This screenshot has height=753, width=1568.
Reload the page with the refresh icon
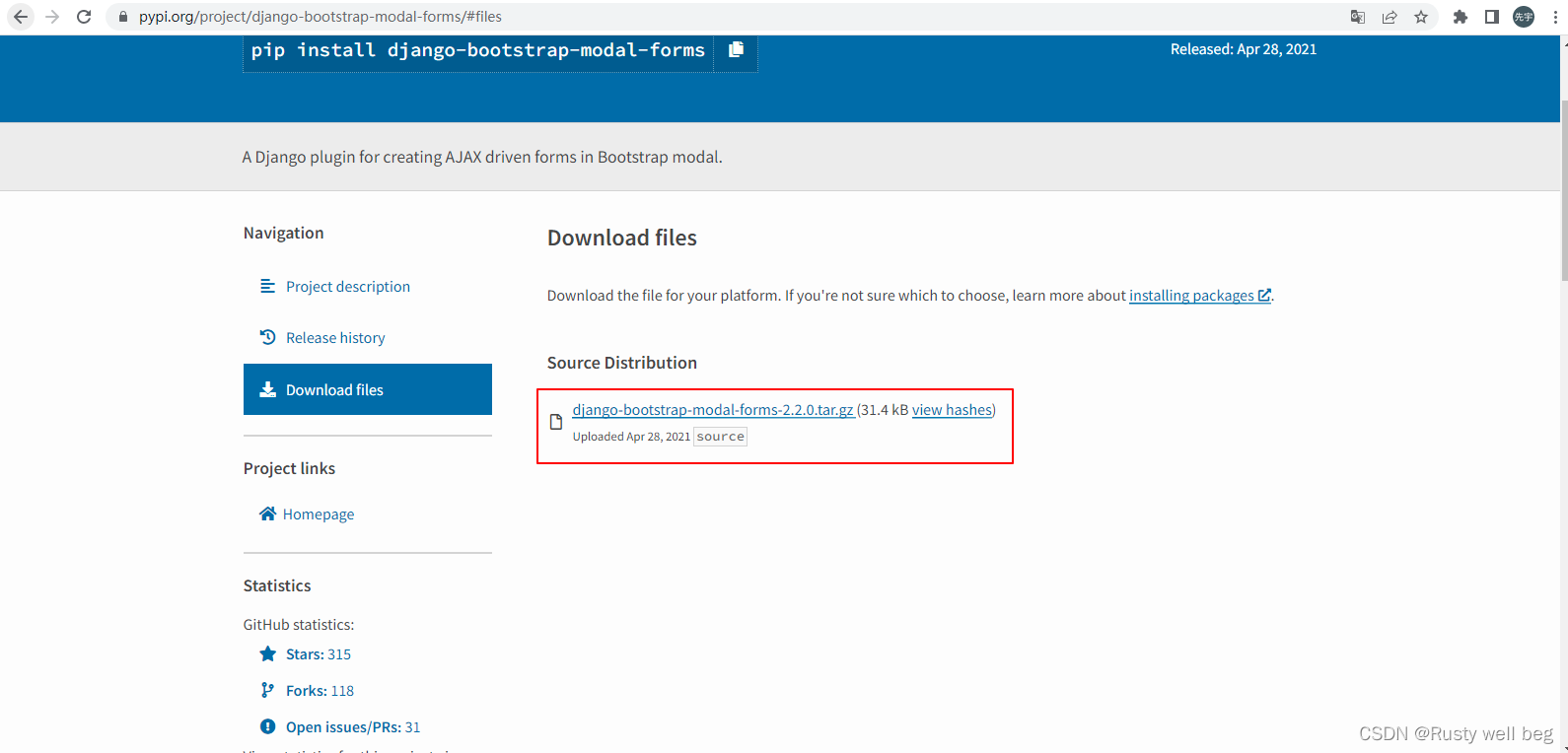(84, 17)
